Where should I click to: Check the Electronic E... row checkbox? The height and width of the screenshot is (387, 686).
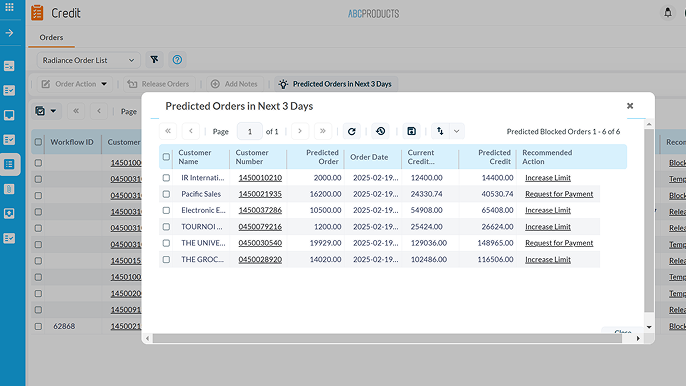[x=166, y=210]
